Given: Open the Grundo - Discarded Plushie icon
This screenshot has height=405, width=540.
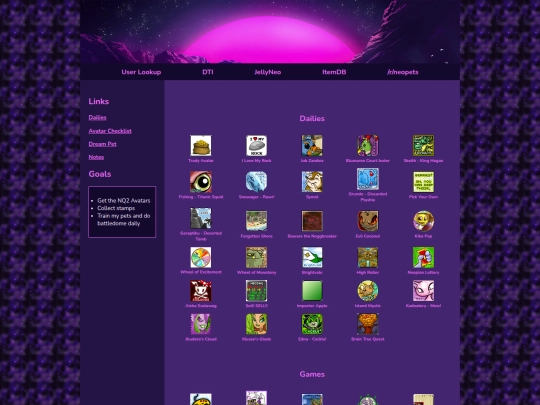Looking at the screenshot, I should [x=368, y=179].
